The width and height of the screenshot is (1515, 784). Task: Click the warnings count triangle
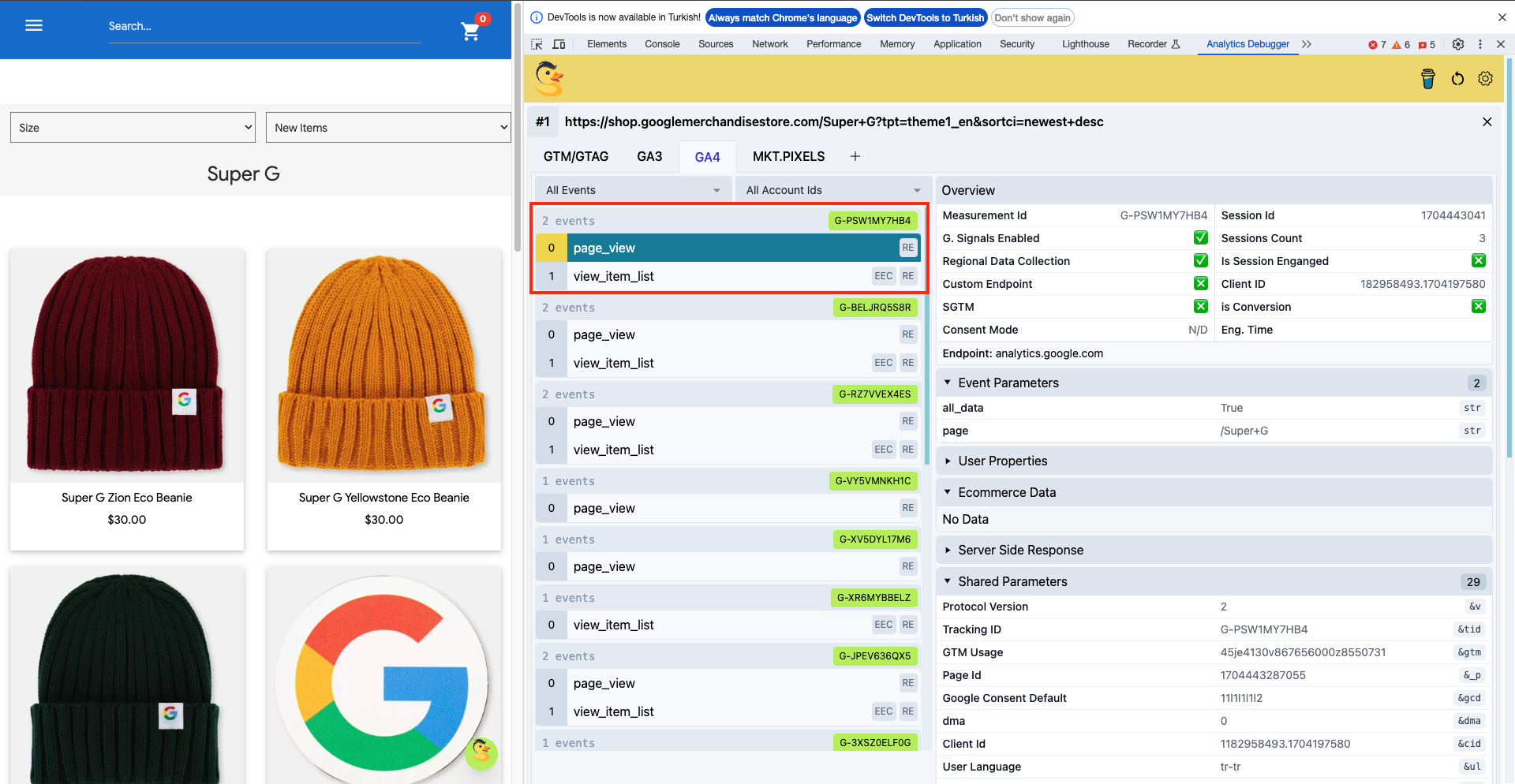[1401, 45]
